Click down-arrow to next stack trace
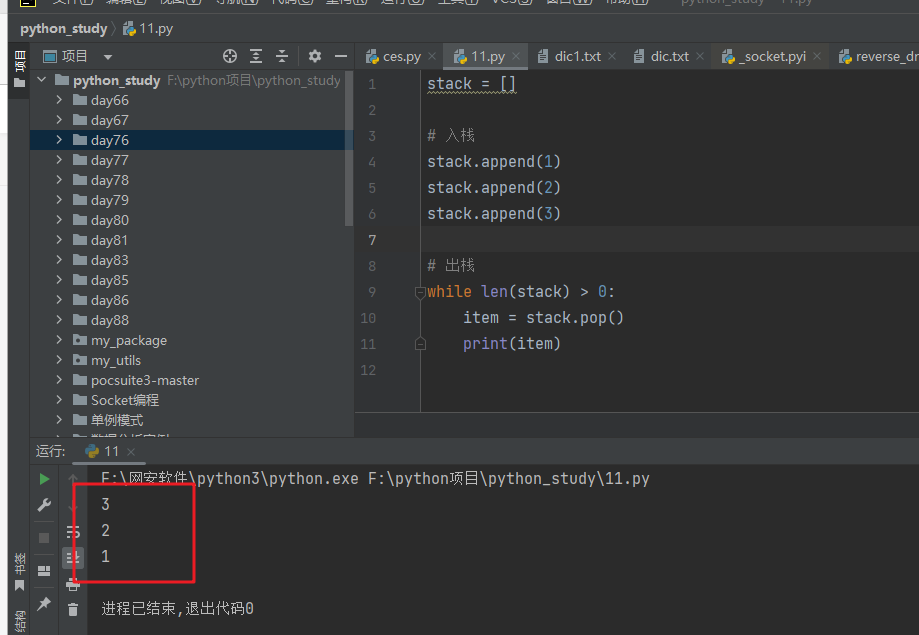The width and height of the screenshot is (919, 635). [x=73, y=505]
